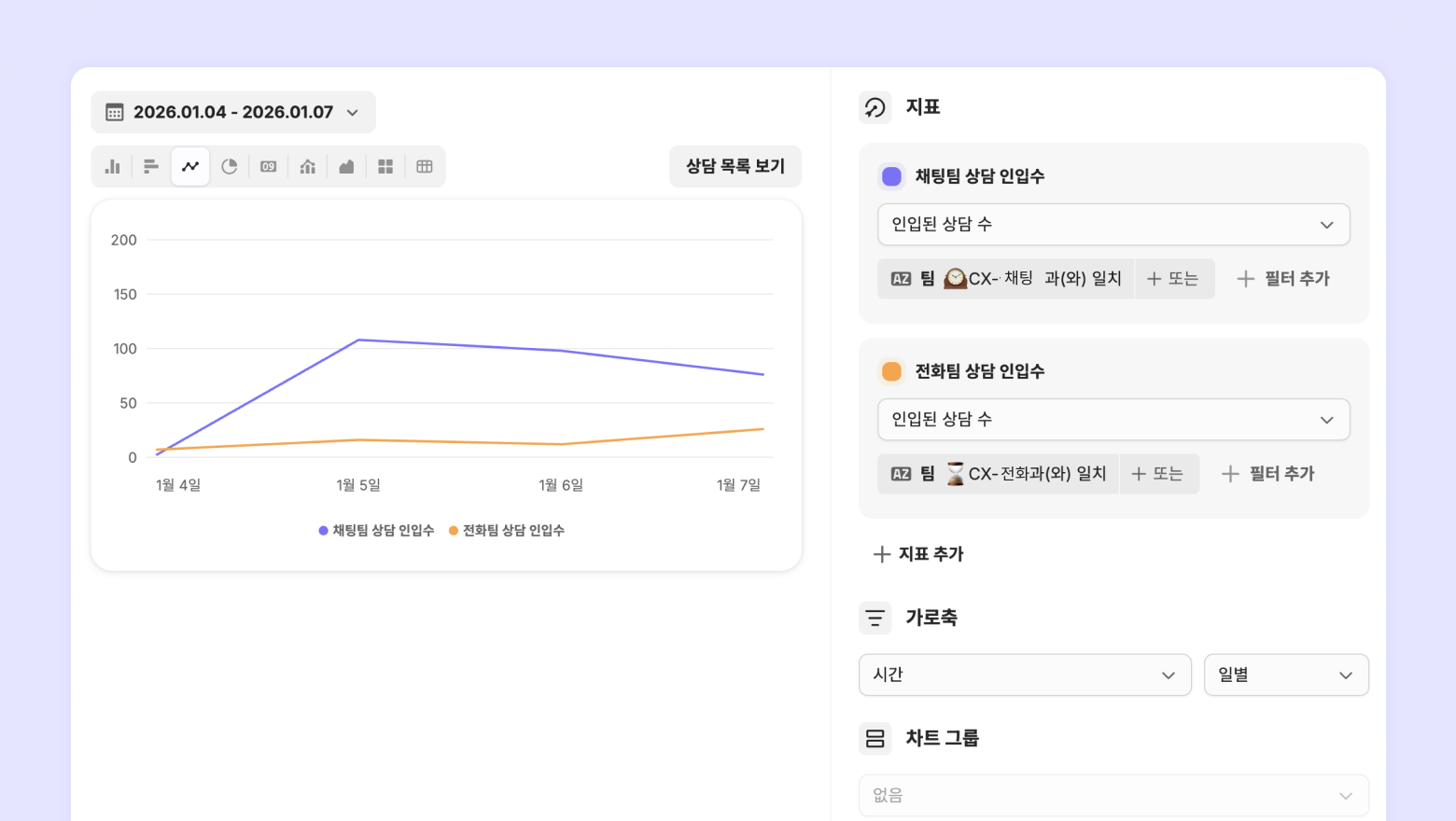Switch to table view icon
Screen dimensions: 1456x821
click(x=425, y=167)
